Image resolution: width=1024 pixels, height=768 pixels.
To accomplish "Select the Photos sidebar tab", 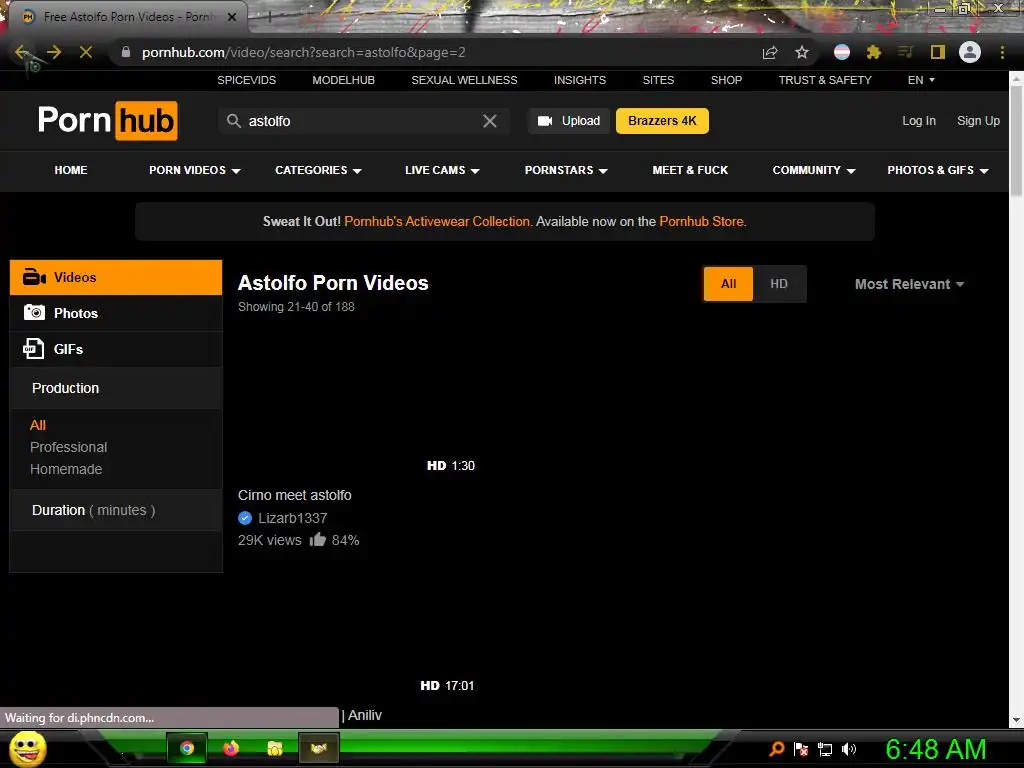I will [x=116, y=313].
